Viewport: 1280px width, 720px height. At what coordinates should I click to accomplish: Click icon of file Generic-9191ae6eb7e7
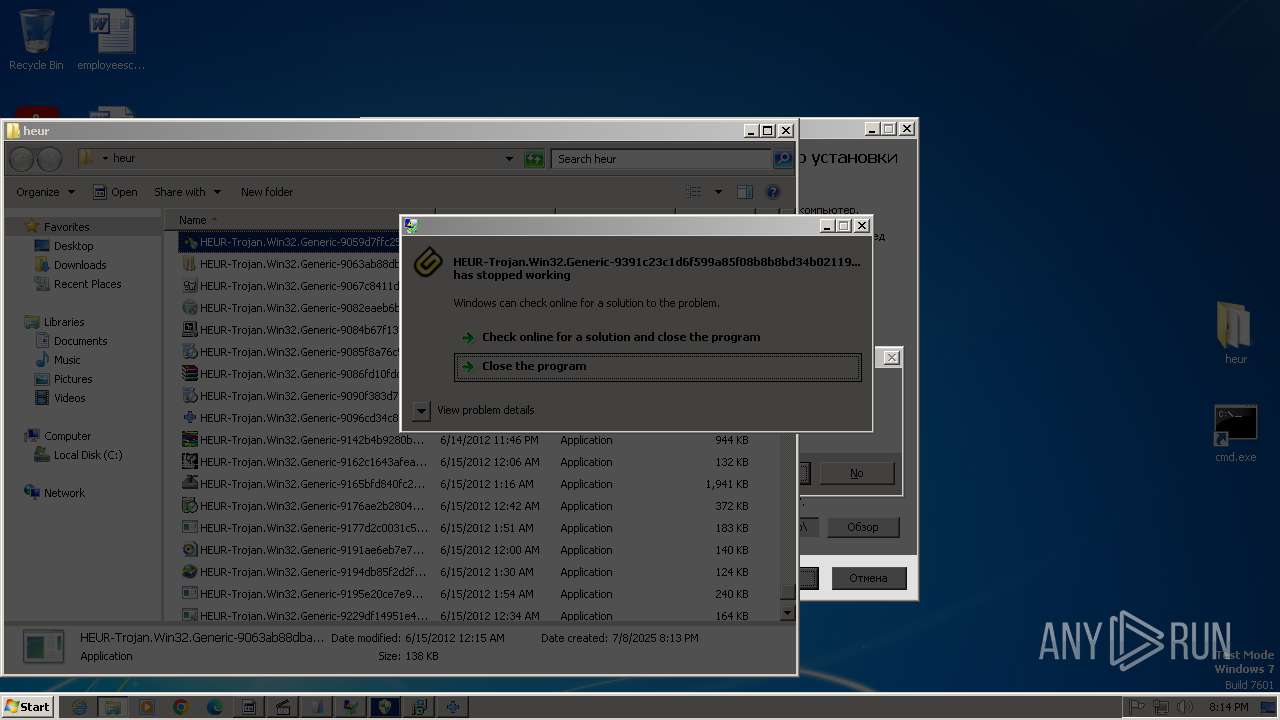(x=189, y=550)
